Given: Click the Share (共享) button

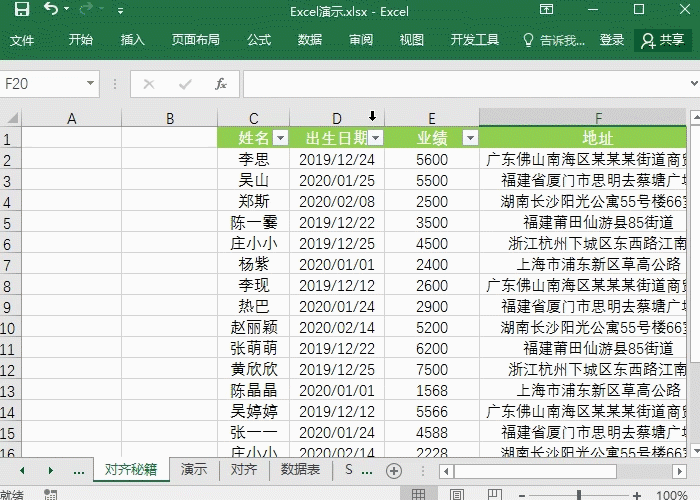Looking at the screenshot, I should coord(662,40).
